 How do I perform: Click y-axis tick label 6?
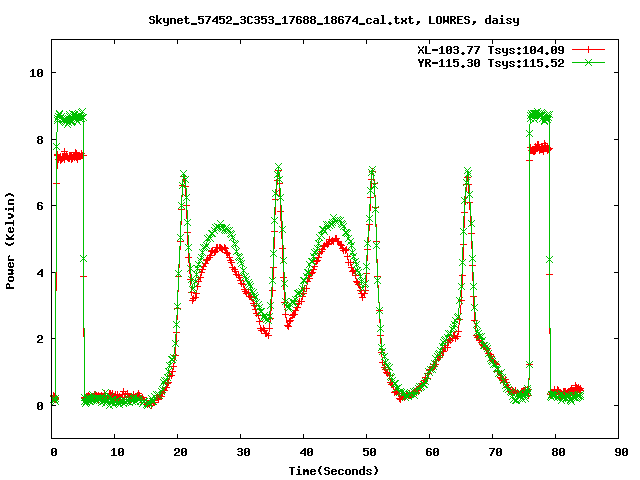[x=40, y=206]
